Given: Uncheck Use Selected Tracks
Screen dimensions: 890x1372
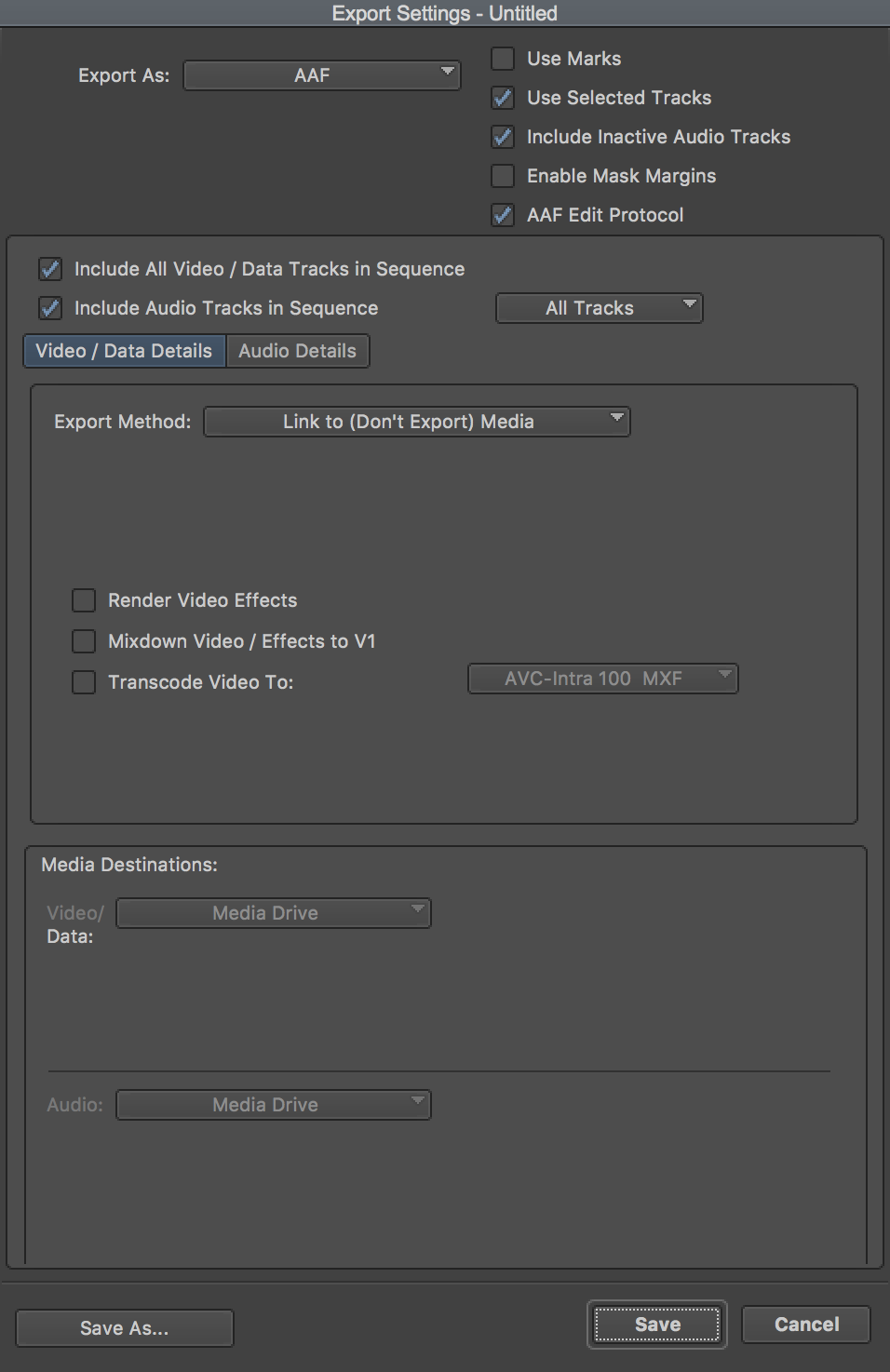Looking at the screenshot, I should (503, 98).
